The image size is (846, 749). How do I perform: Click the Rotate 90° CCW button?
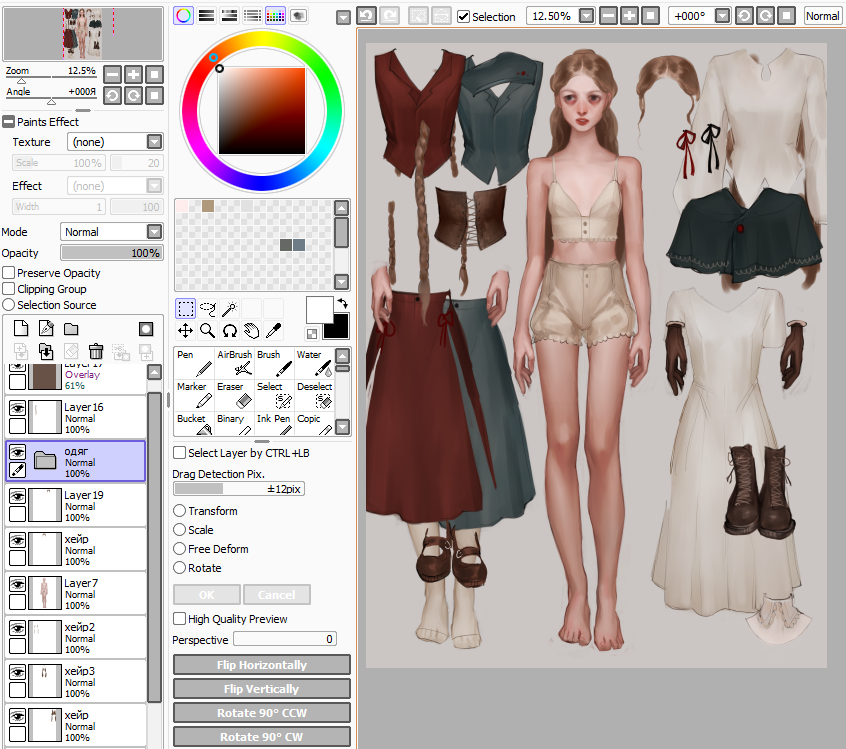point(262,713)
